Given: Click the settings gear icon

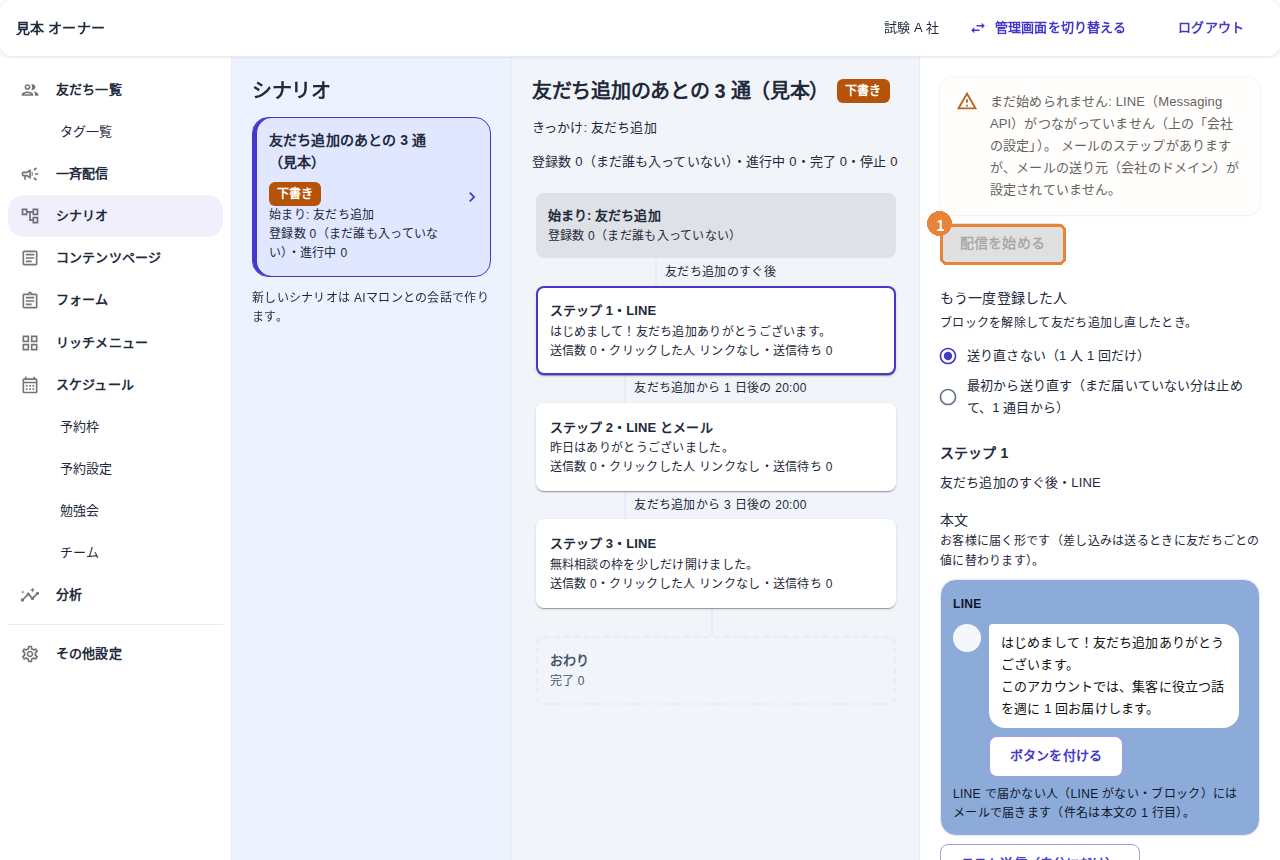Looking at the screenshot, I should point(30,654).
